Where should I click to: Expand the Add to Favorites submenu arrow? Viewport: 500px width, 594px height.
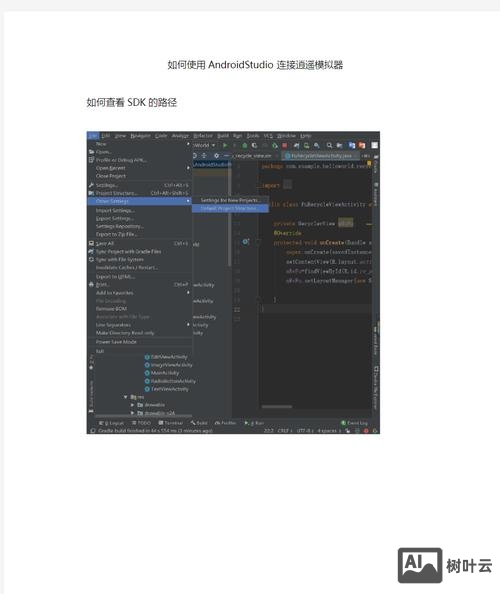point(188,292)
